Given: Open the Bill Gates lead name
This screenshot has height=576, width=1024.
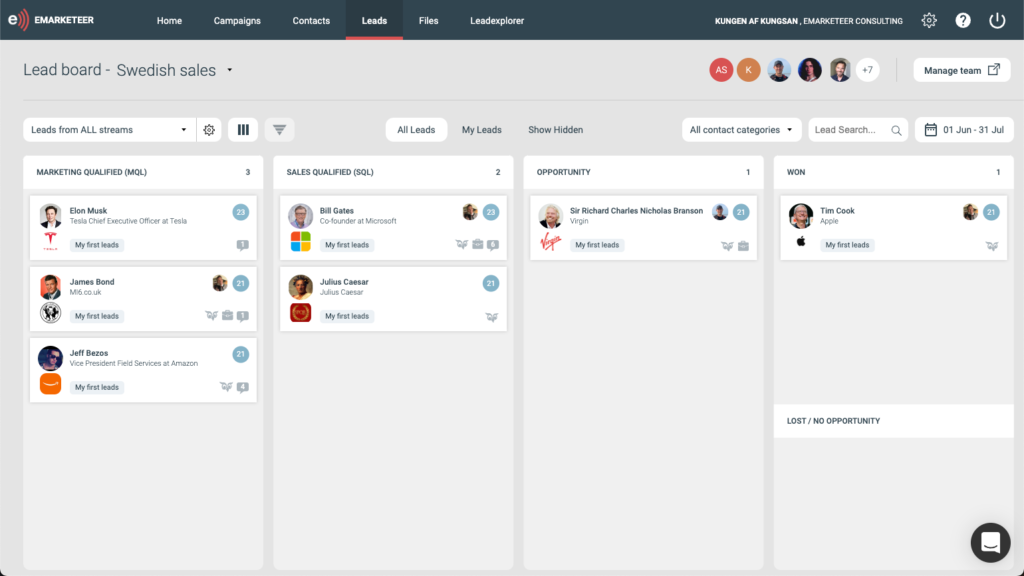Looking at the screenshot, I should 336,211.
